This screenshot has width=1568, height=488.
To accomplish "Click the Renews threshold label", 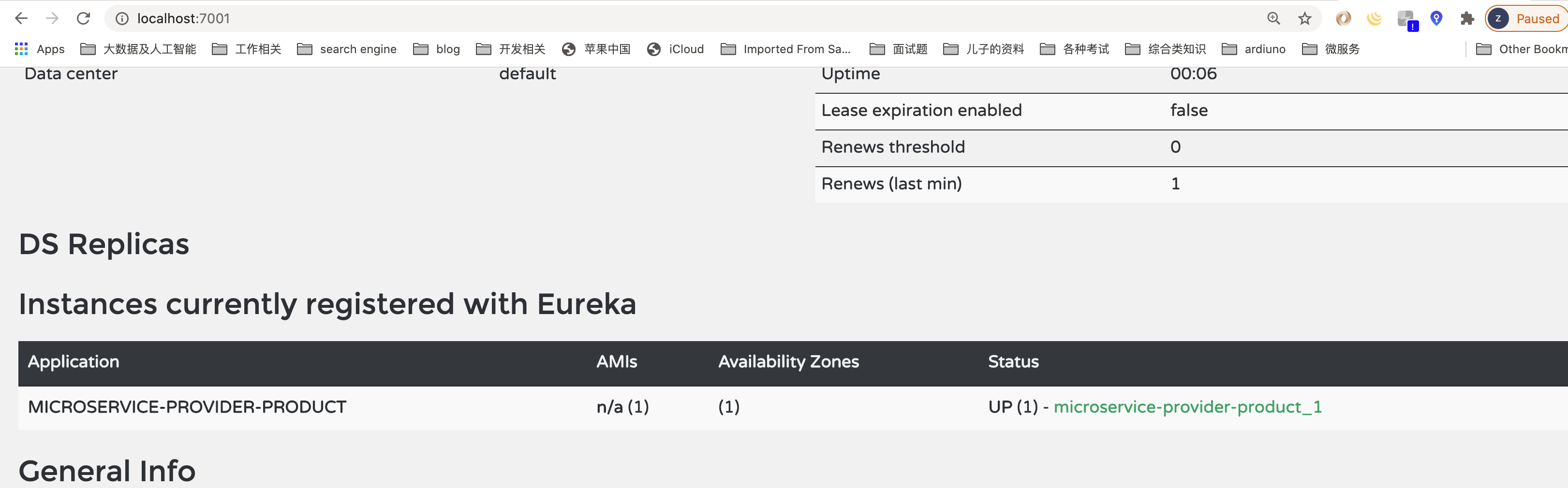I will click(x=893, y=147).
